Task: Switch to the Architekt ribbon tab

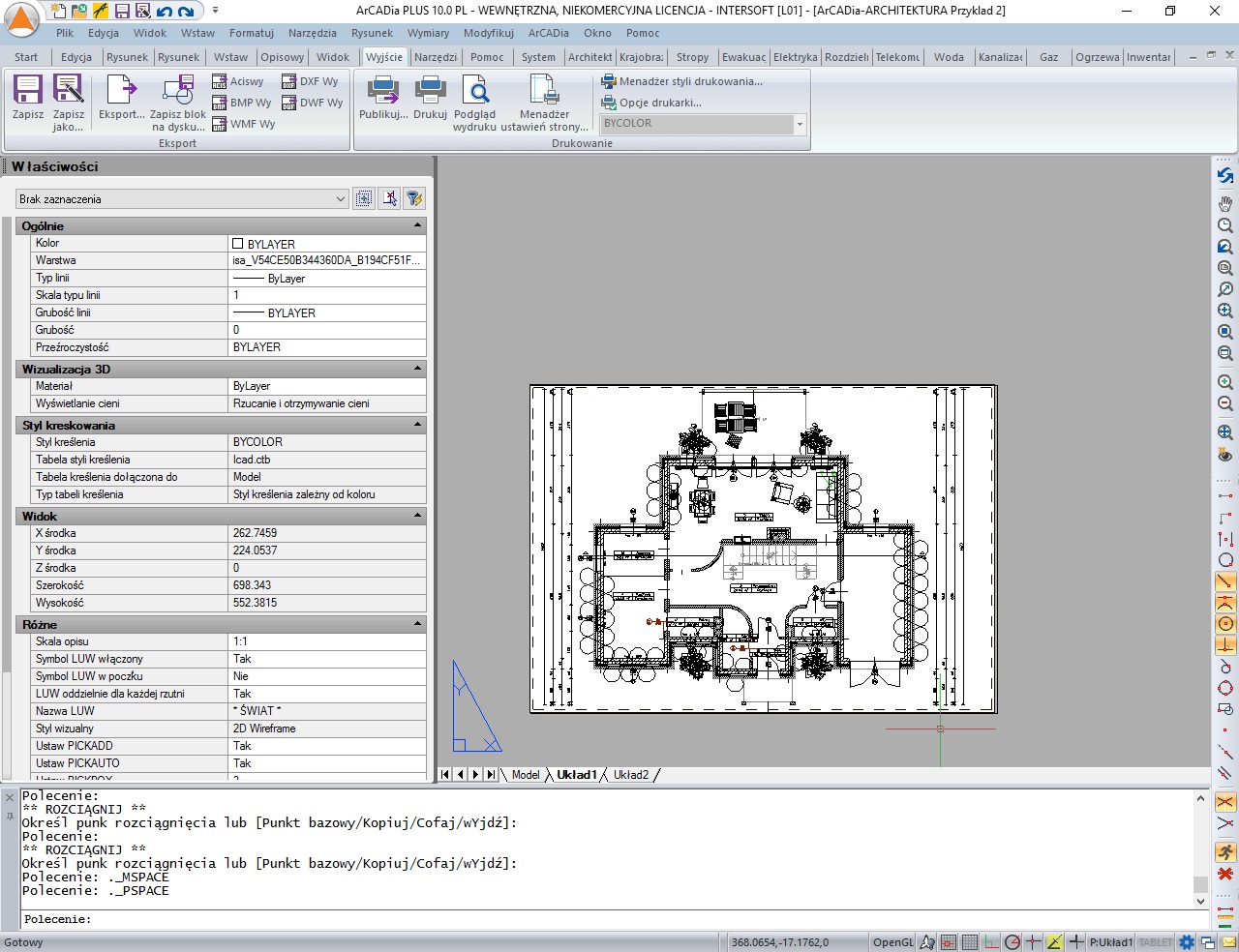Action: [589, 57]
